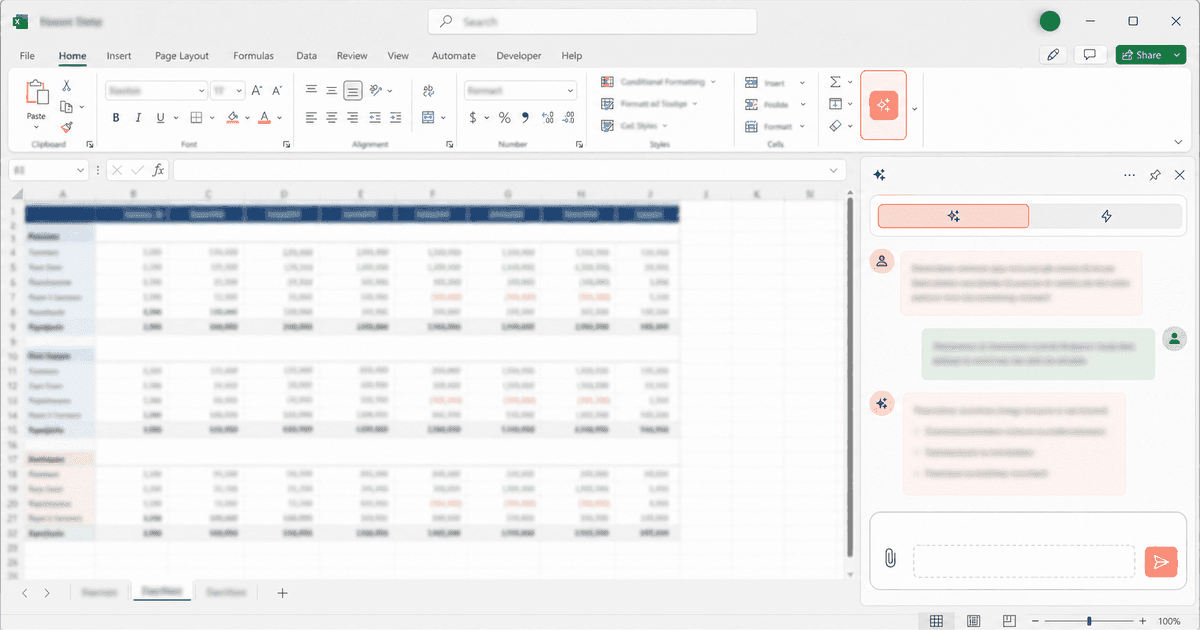Switch to Page Layout view in status bar

[973, 621]
